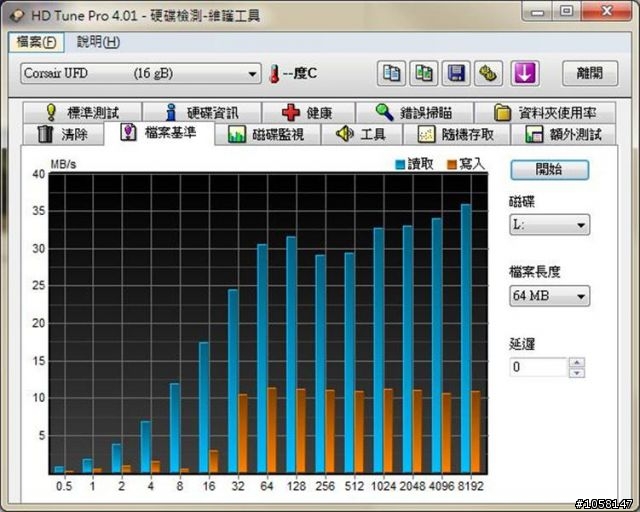Open the 資料夾使用率 folder usage tab
This screenshot has width=640, height=512.
(x=545, y=112)
